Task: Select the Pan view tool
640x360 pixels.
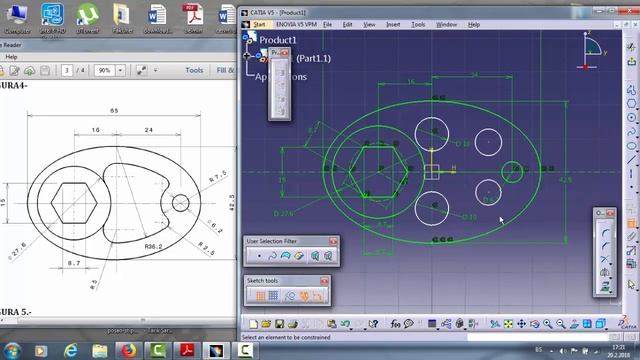Action: (x=521, y=324)
